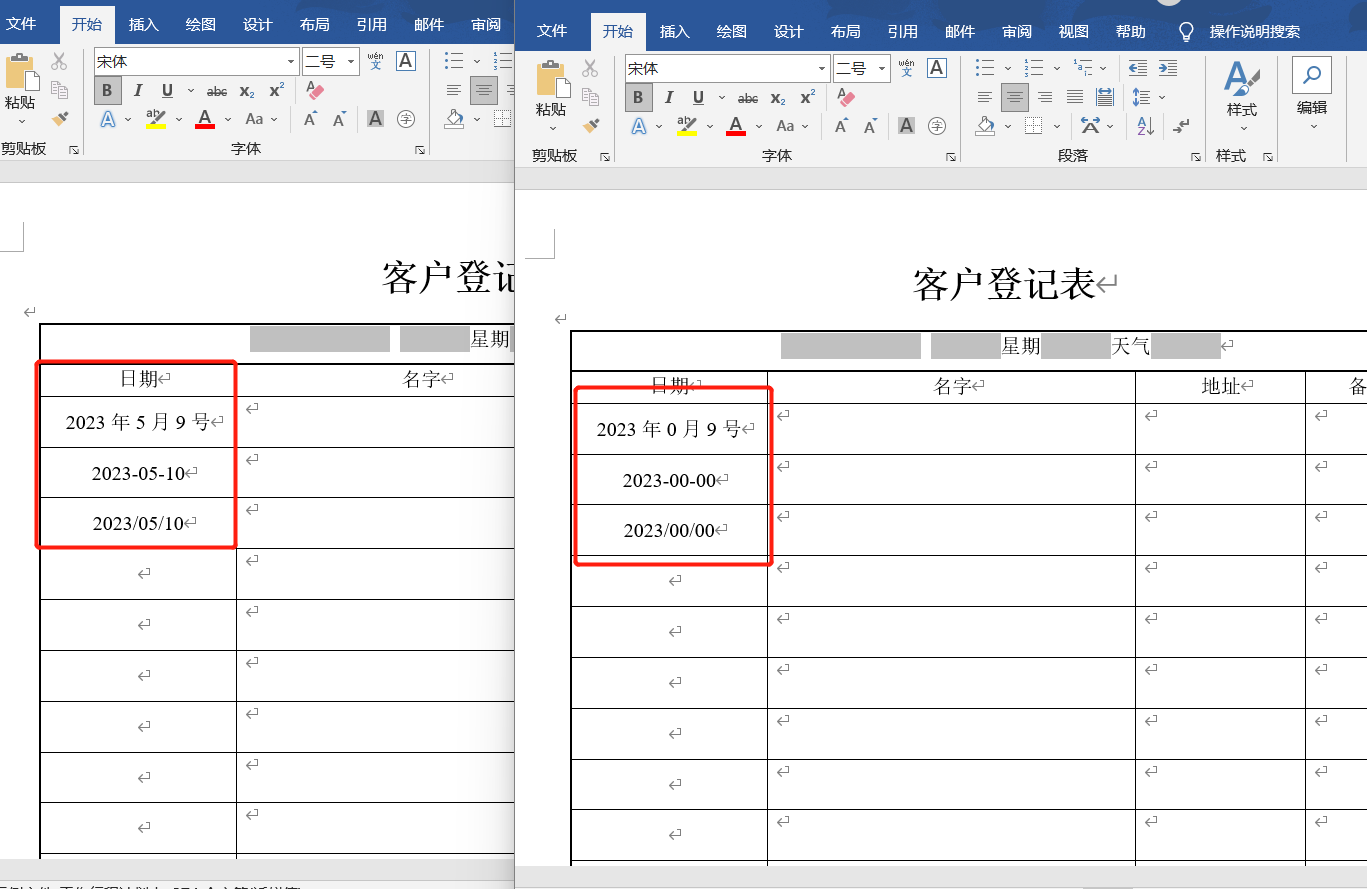Open the font size dropdown in left window
The width and height of the screenshot is (1367, 889).
[351, 62]
